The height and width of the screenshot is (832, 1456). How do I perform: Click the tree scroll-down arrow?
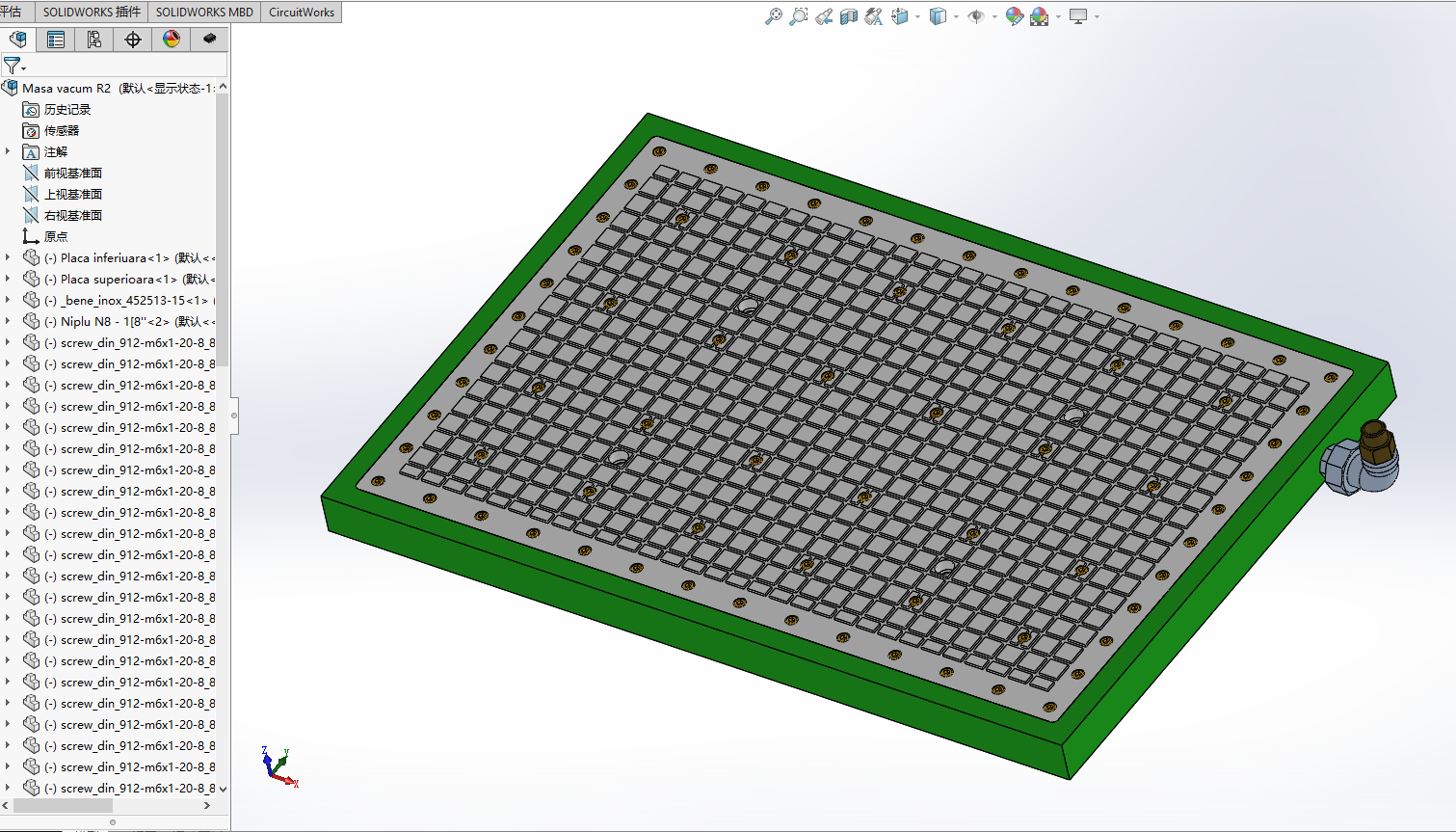tap(223, 788)
